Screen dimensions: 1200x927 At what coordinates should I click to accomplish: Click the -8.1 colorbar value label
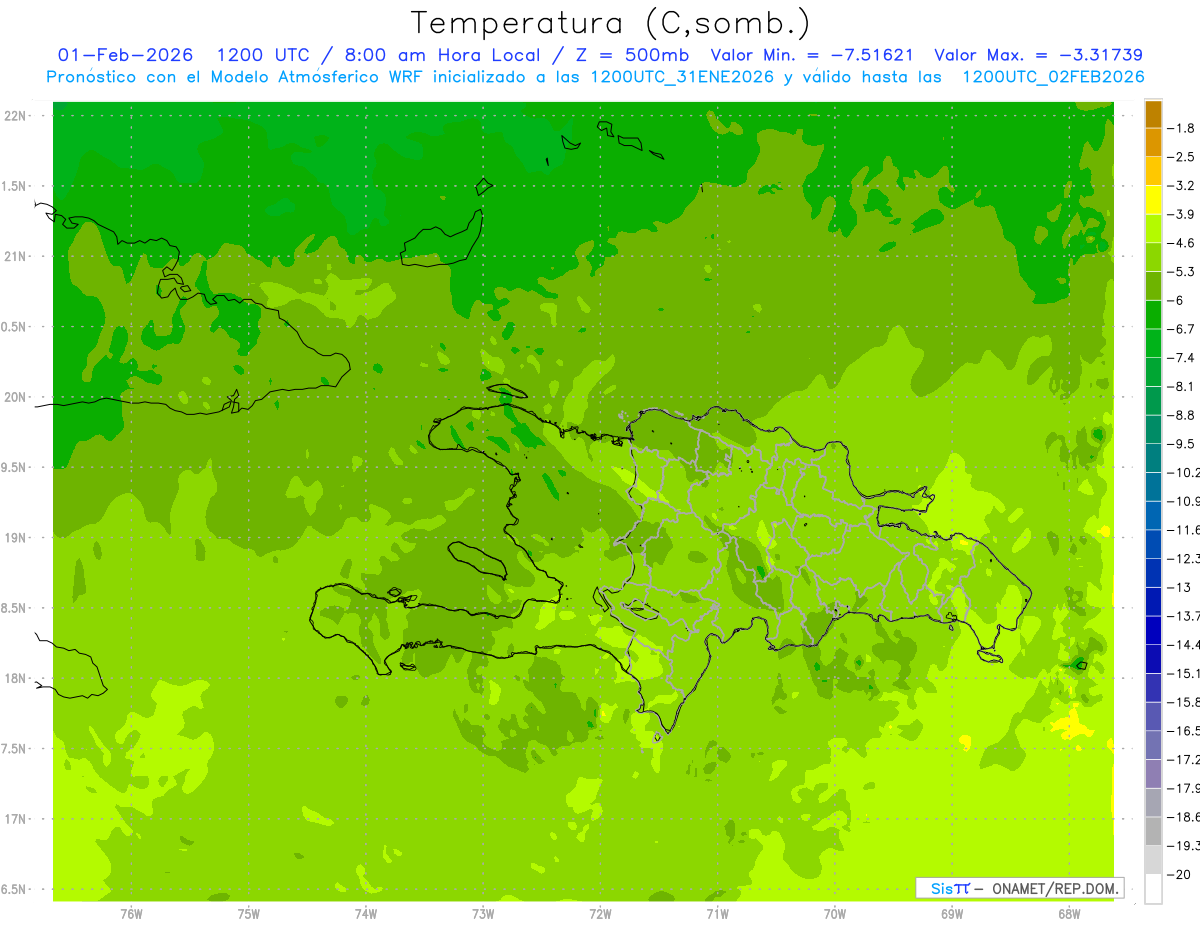tap(1182, 386)
